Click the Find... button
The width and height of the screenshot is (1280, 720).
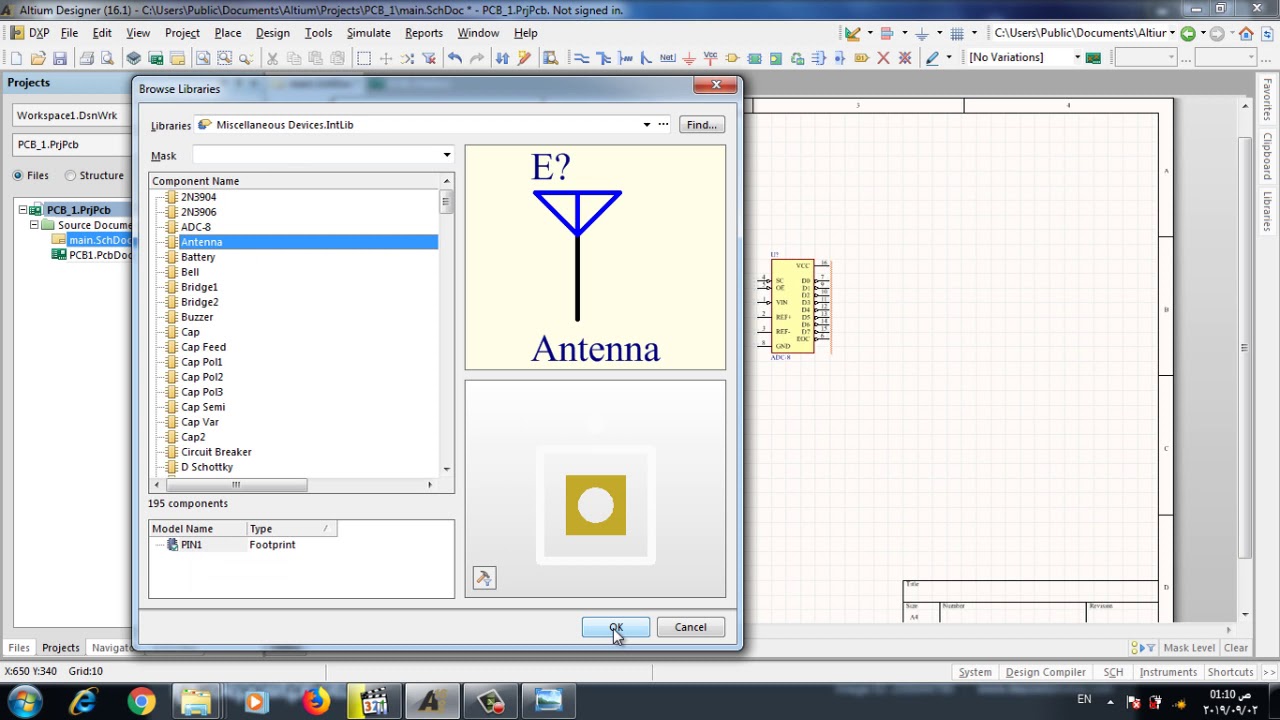click(x=701, y=125)
